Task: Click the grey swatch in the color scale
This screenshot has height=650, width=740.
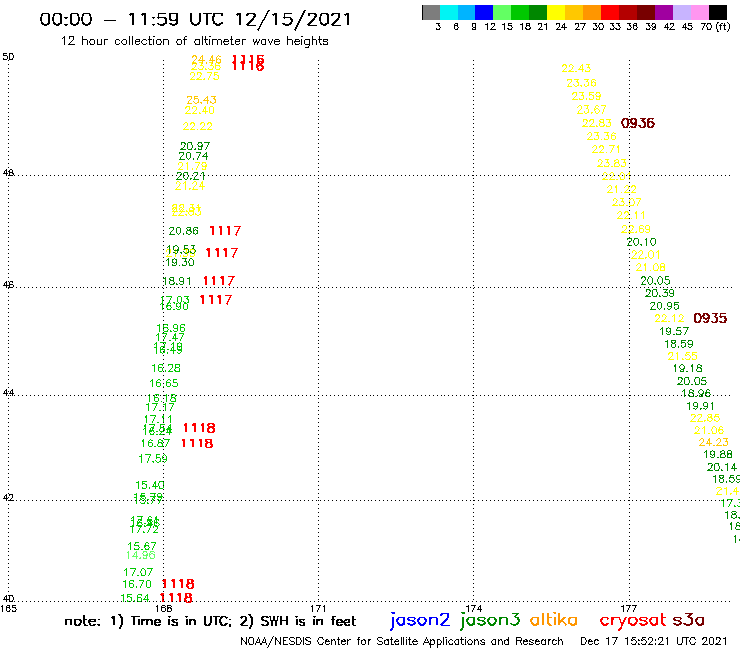Action: pyautogui.click(x=431, y=12)
